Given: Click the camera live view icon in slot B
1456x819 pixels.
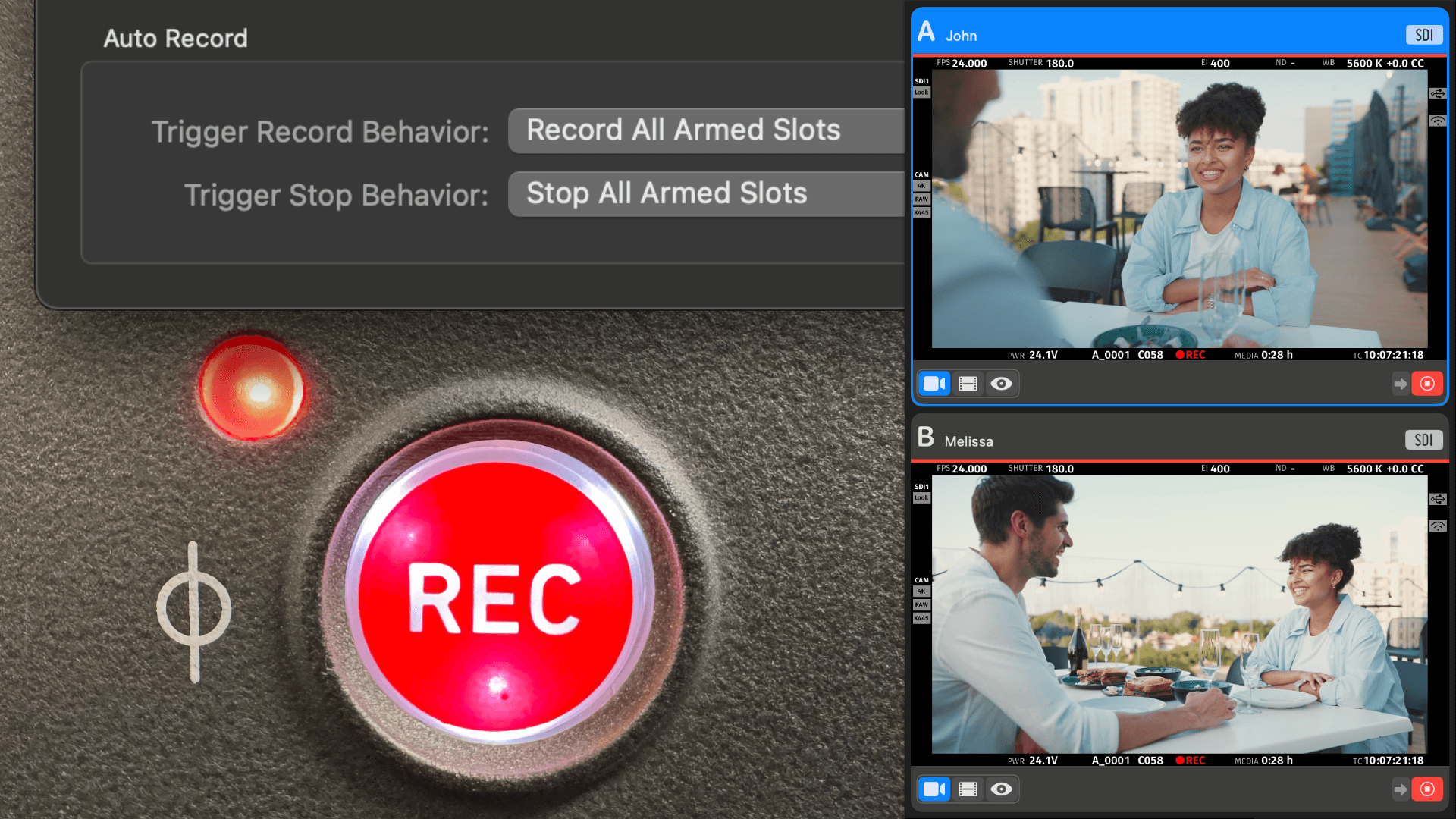Looking at the screenshot, I should 934,789.
